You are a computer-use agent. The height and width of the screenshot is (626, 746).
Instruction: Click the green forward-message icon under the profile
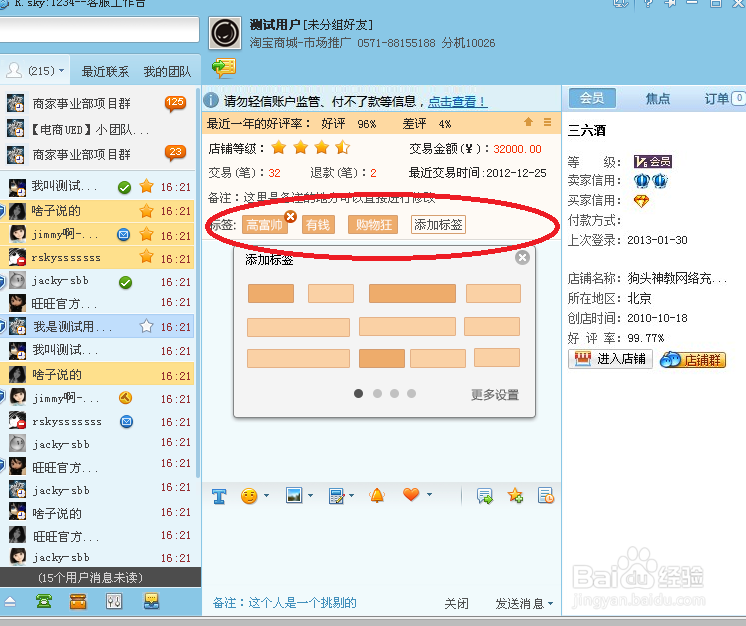(x=224, y=68)
